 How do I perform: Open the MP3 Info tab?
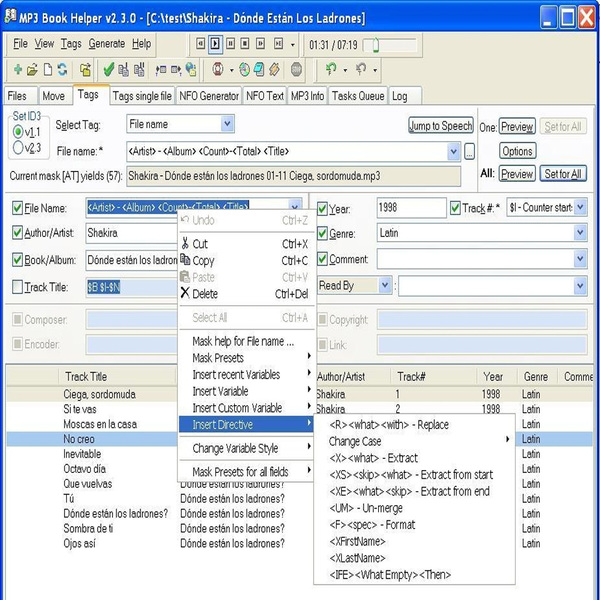pyautogui.click(x=307, y=96)
